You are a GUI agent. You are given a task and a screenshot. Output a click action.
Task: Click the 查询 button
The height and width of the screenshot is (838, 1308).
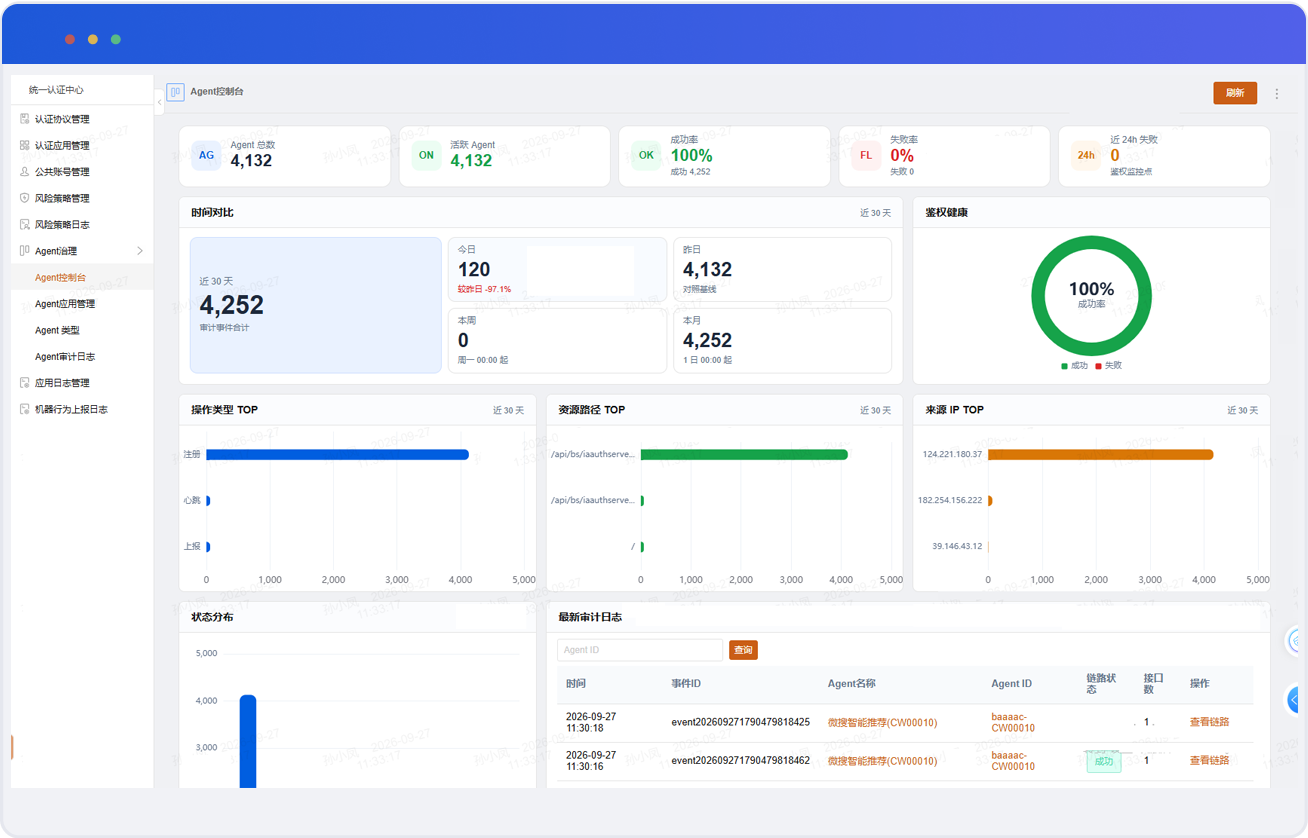[x=743, y=650]
